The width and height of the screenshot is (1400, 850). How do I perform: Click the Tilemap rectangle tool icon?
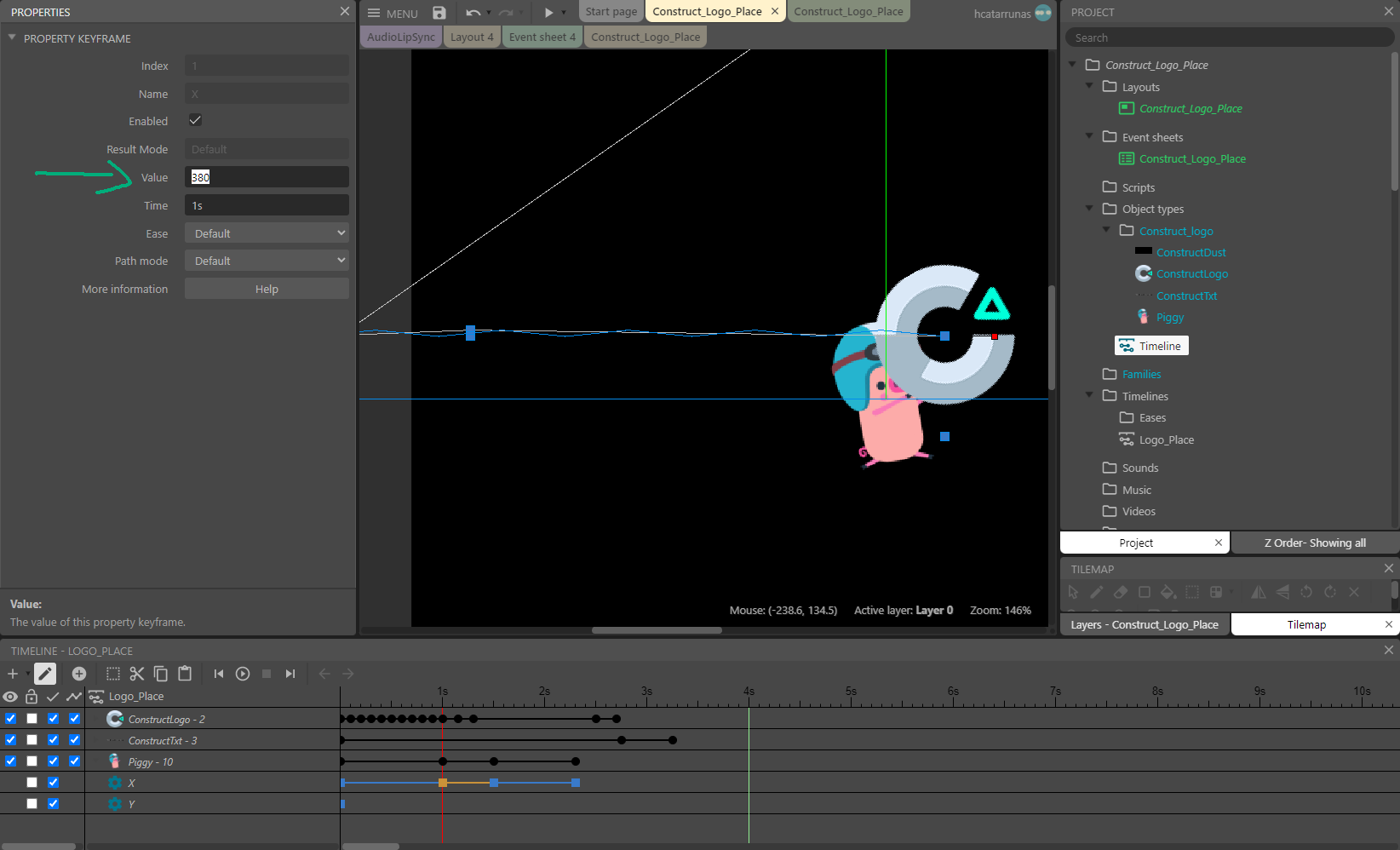point(1145,592)
